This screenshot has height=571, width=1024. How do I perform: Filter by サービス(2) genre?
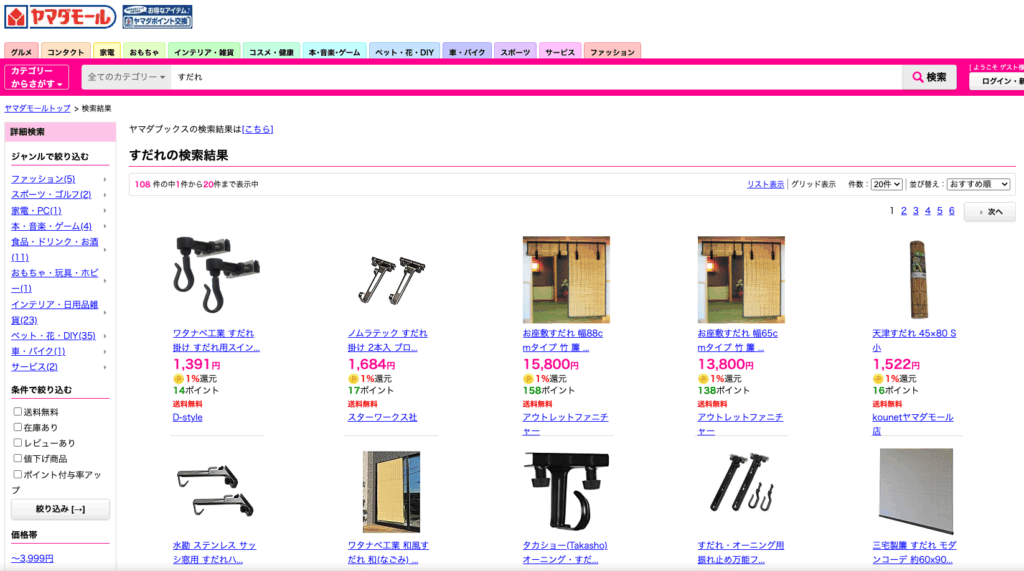[x=34, y=367]
